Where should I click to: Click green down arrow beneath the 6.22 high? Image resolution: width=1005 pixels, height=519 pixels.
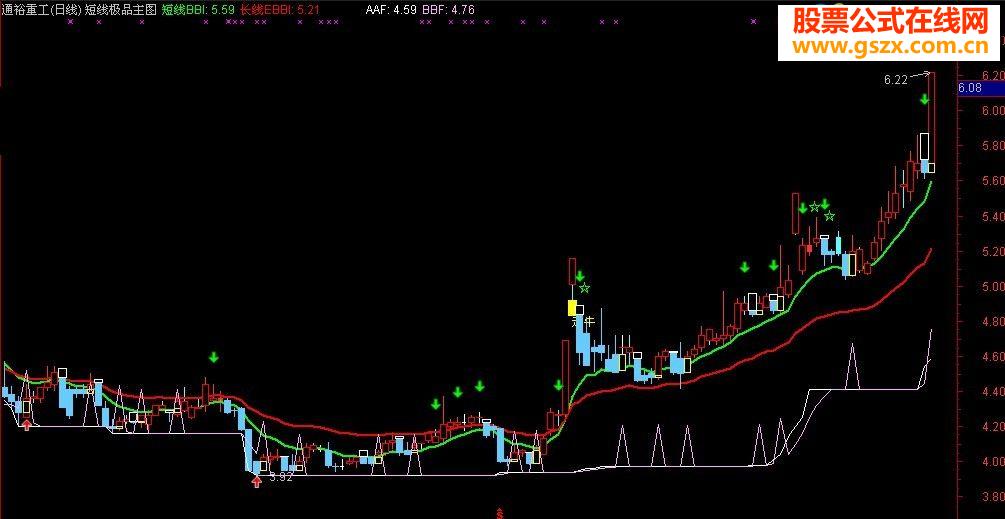(924, 99)
